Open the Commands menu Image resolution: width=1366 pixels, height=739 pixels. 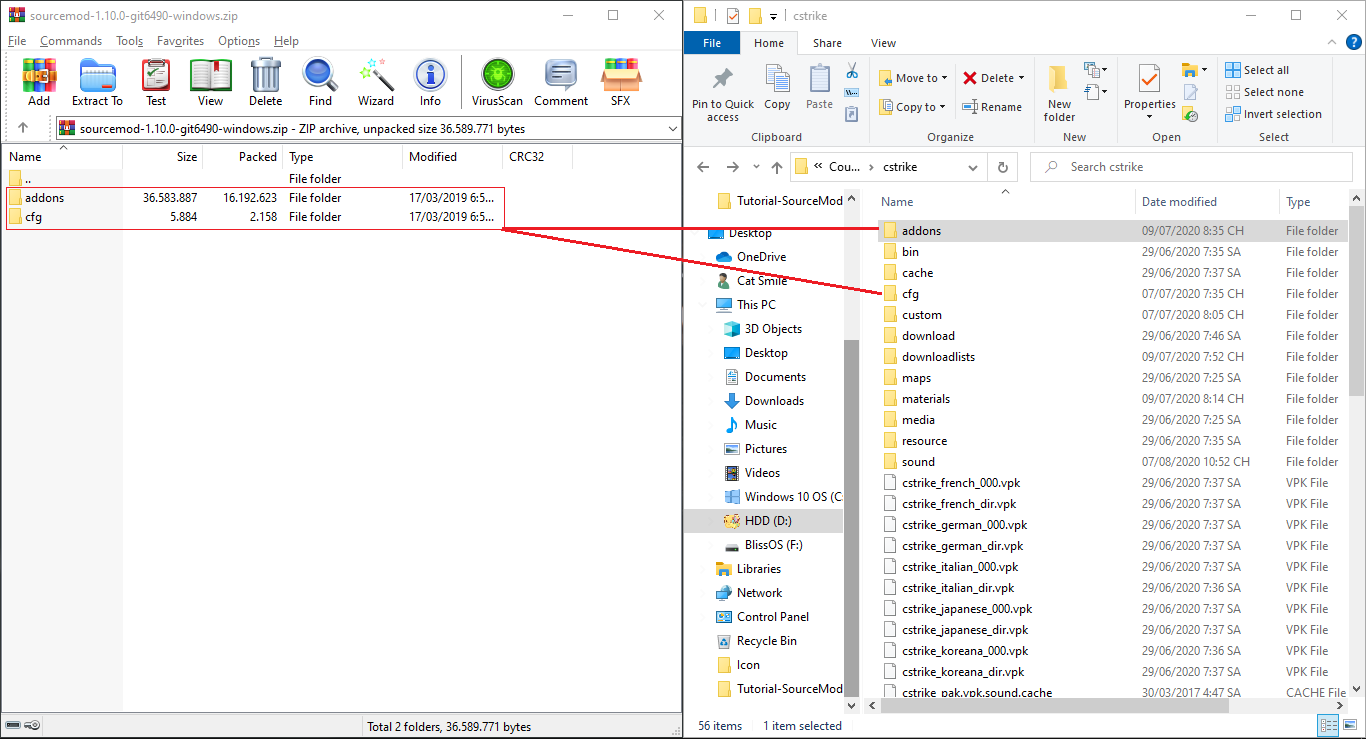(71, 41)
